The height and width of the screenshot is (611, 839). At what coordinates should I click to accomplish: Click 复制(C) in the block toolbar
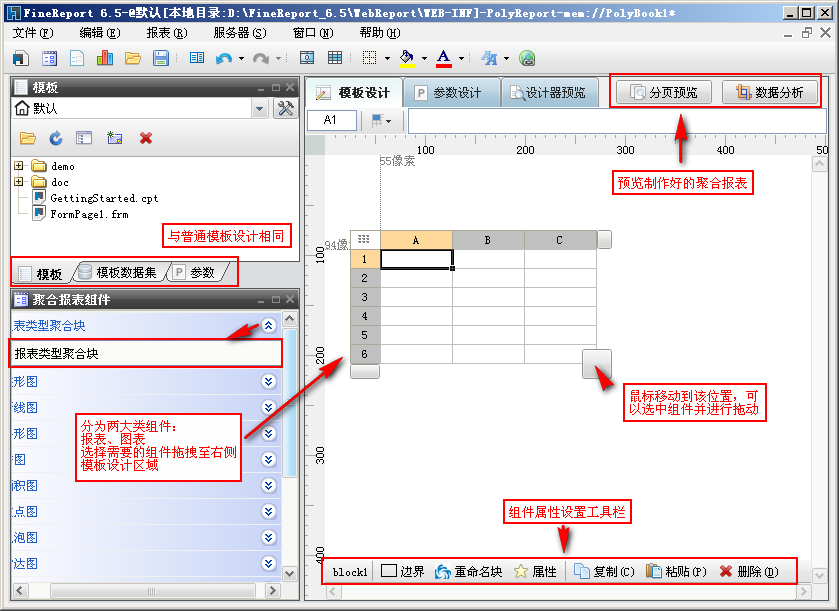(604, 571)
